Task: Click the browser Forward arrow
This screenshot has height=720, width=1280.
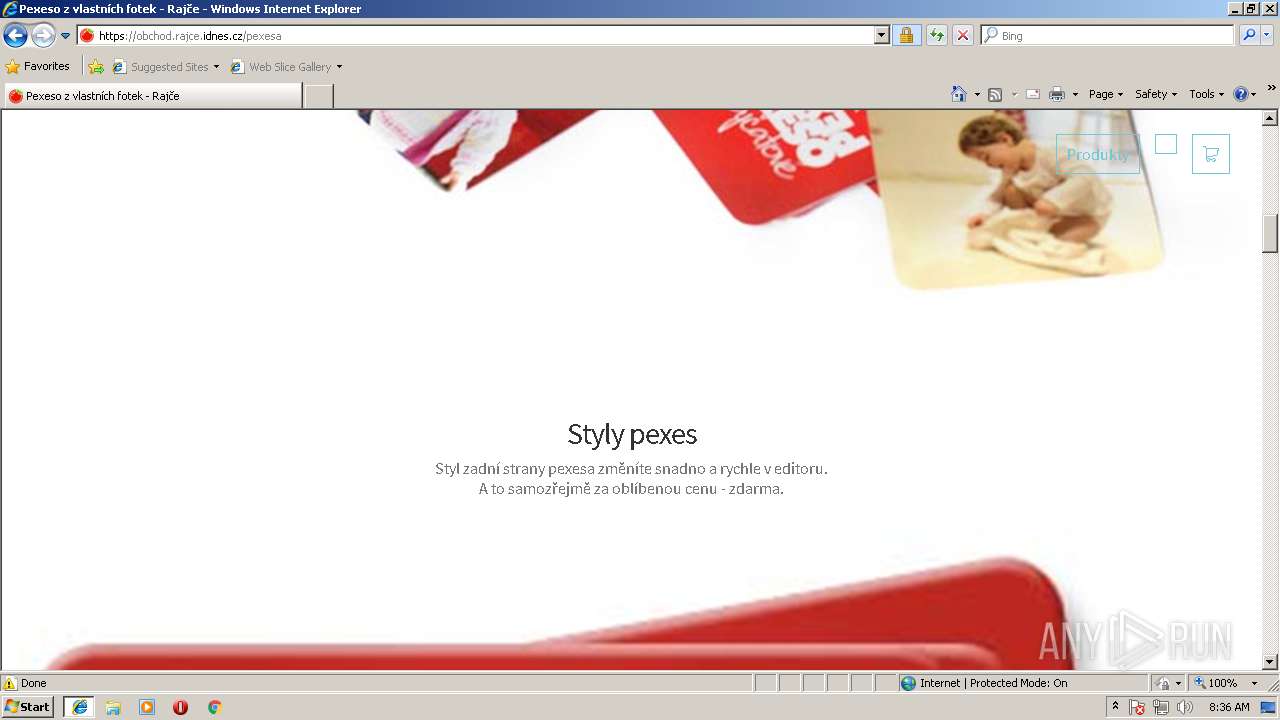Action: (43, 36)
